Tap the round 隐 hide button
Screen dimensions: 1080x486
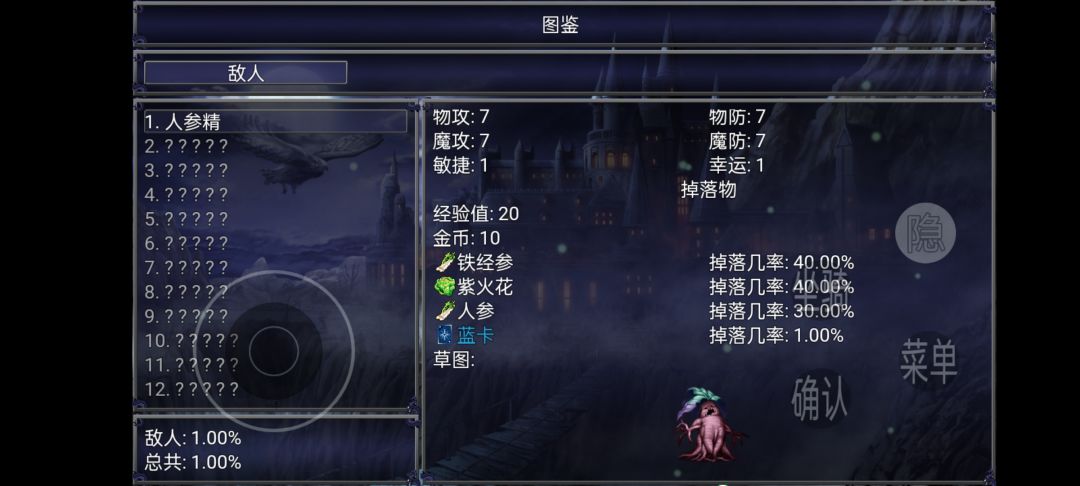click(x=925, y=233)
